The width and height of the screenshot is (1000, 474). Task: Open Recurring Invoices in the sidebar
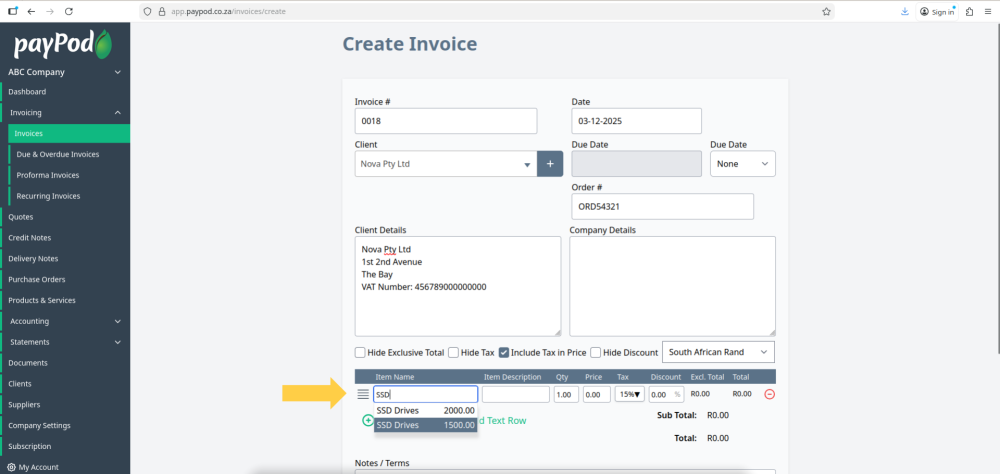48,196
